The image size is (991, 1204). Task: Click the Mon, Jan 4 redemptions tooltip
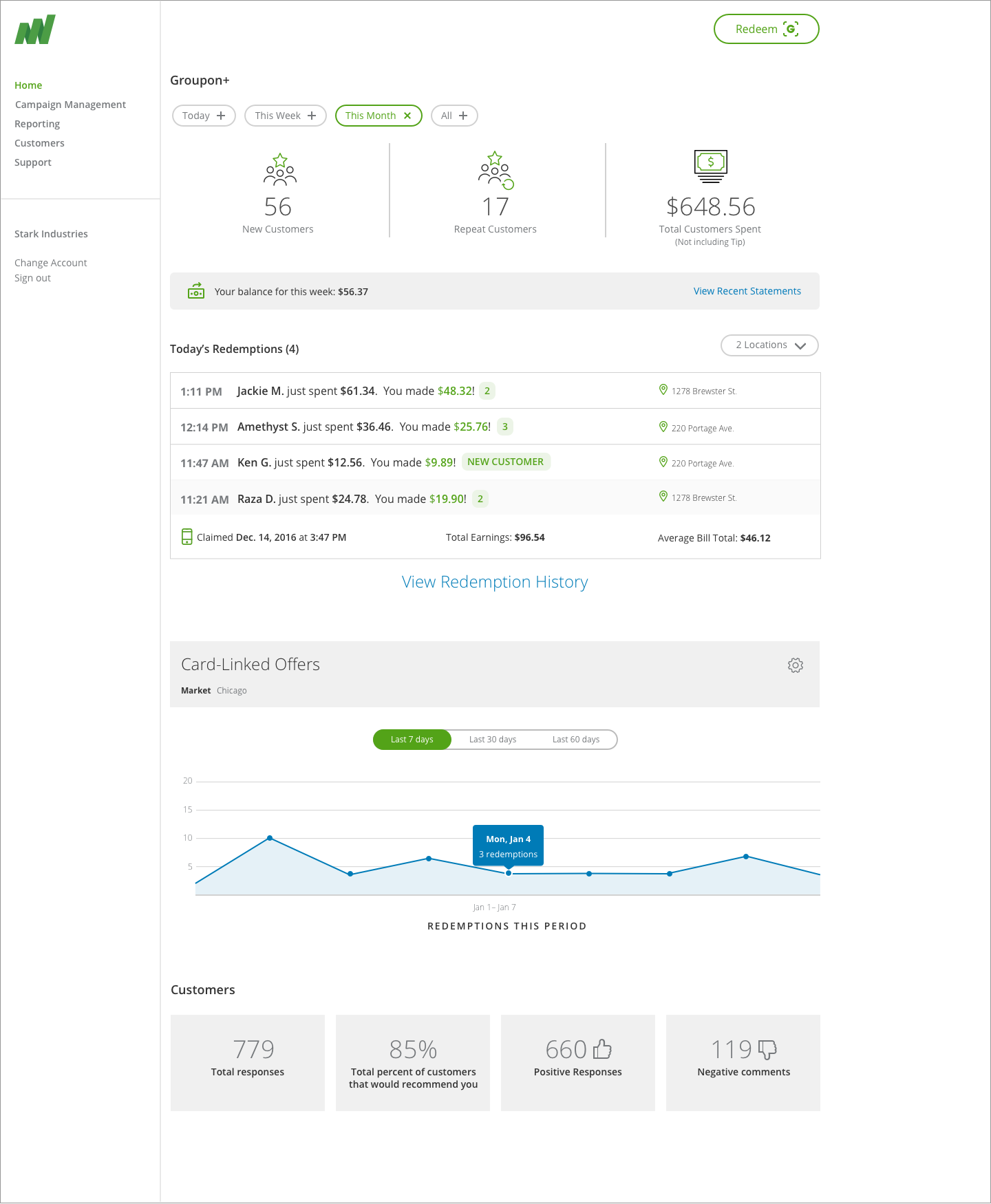coord(508,846)
